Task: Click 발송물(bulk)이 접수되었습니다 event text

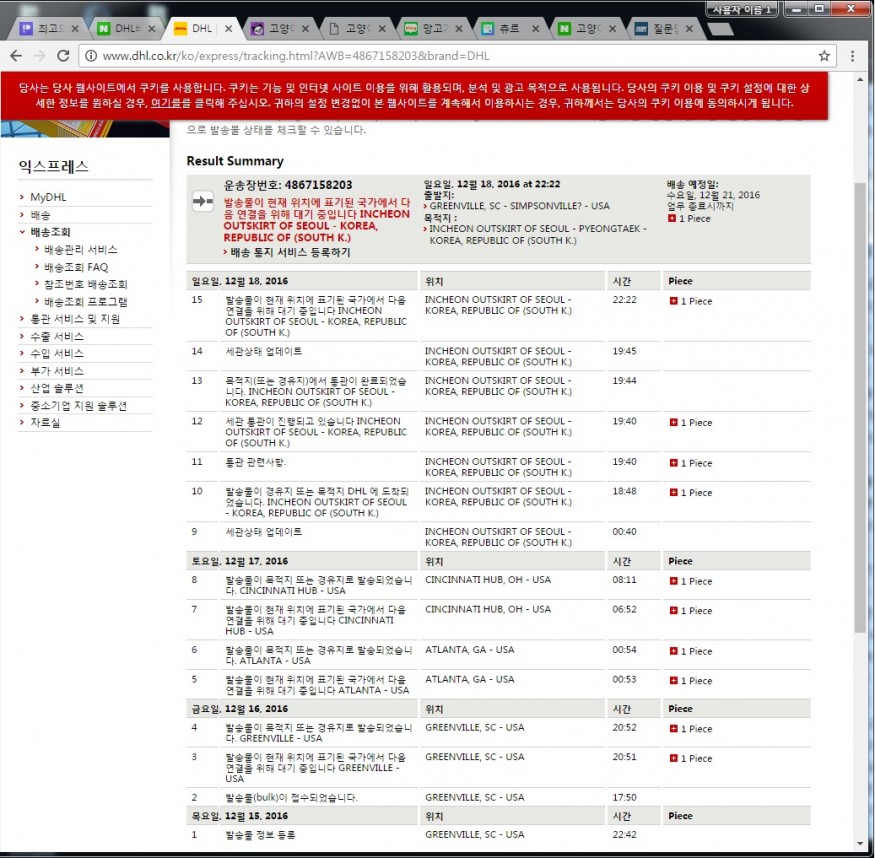Action: pos(291,797)
